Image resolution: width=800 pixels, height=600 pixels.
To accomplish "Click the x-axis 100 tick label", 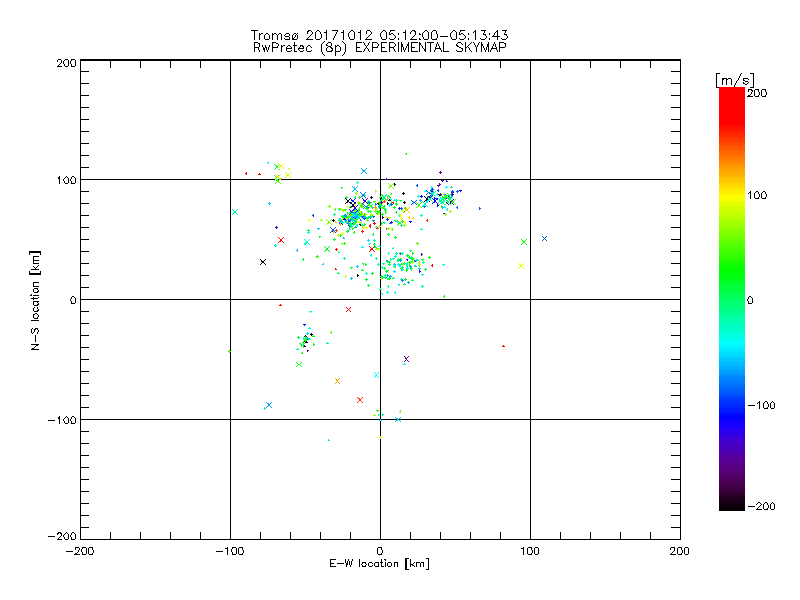I will coord(530,551).
